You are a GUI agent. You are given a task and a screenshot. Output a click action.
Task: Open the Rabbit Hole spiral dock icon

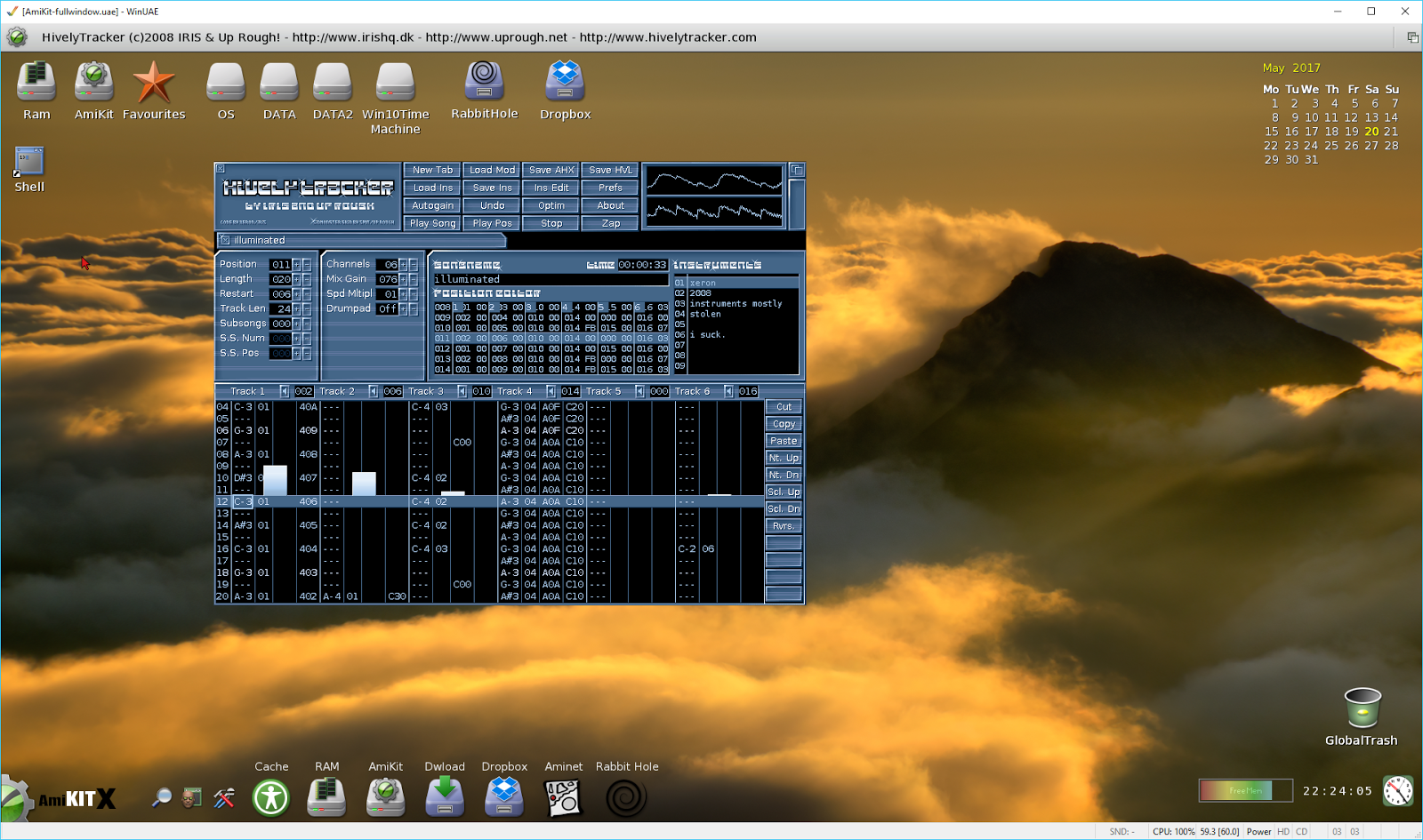(626, 797)
